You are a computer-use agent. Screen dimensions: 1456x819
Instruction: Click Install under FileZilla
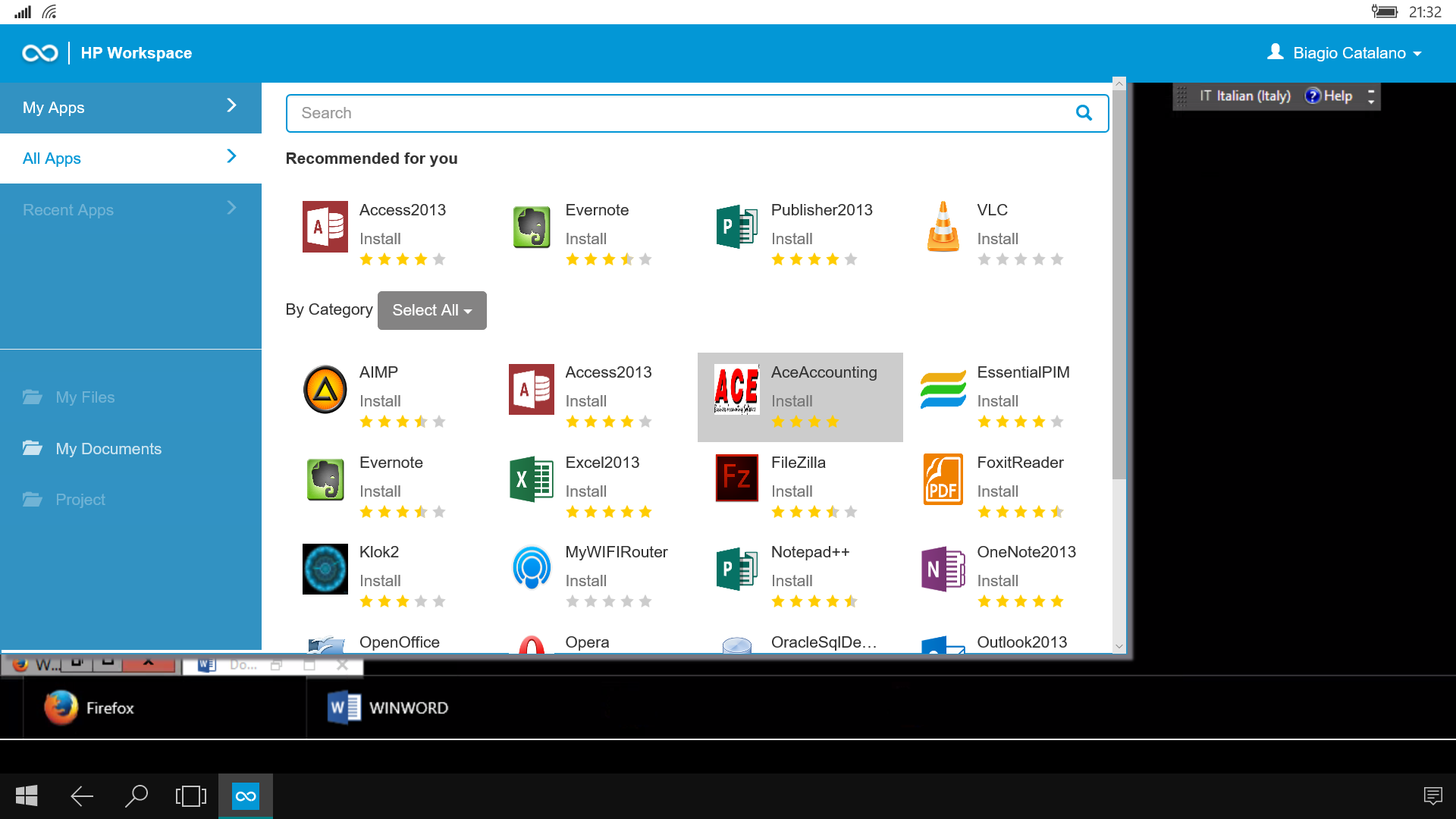click(x=792, y=491)
